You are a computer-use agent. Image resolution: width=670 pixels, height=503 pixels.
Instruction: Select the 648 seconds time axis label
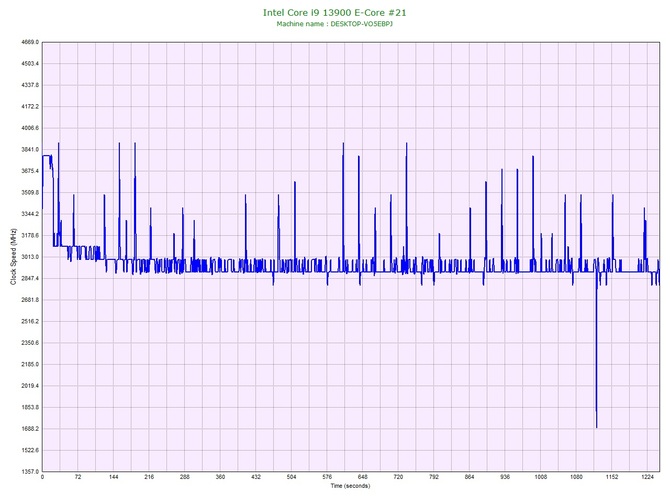363,477
